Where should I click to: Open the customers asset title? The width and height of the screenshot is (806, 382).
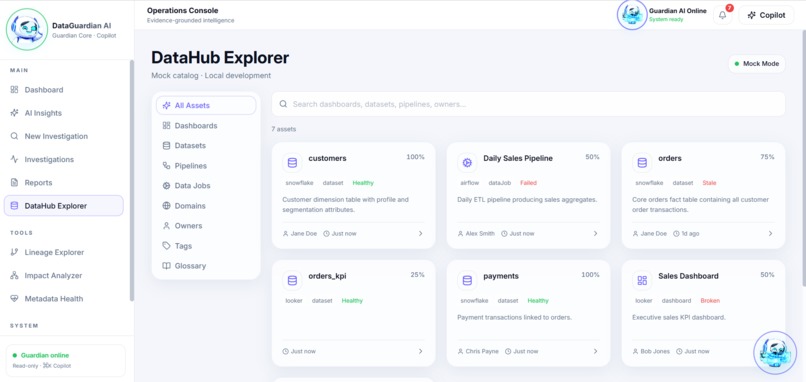click(327, 158)
